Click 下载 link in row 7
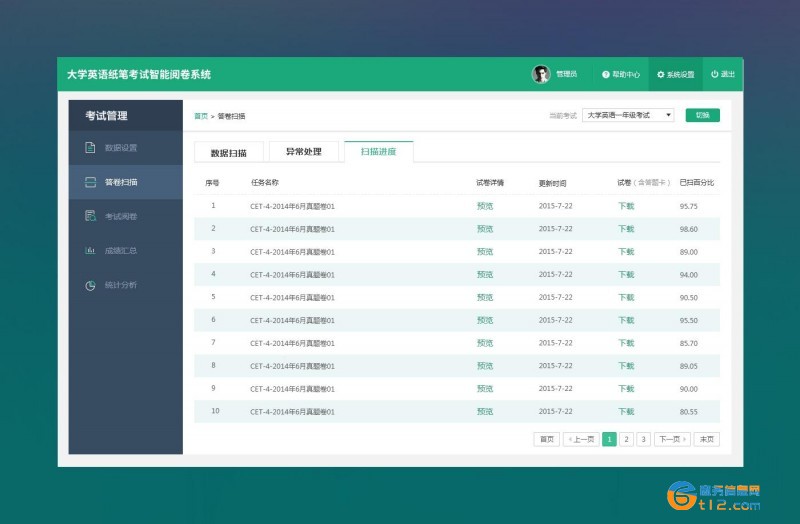The height and width of the screenshot is (524, 800). click(x=626, y=343)
